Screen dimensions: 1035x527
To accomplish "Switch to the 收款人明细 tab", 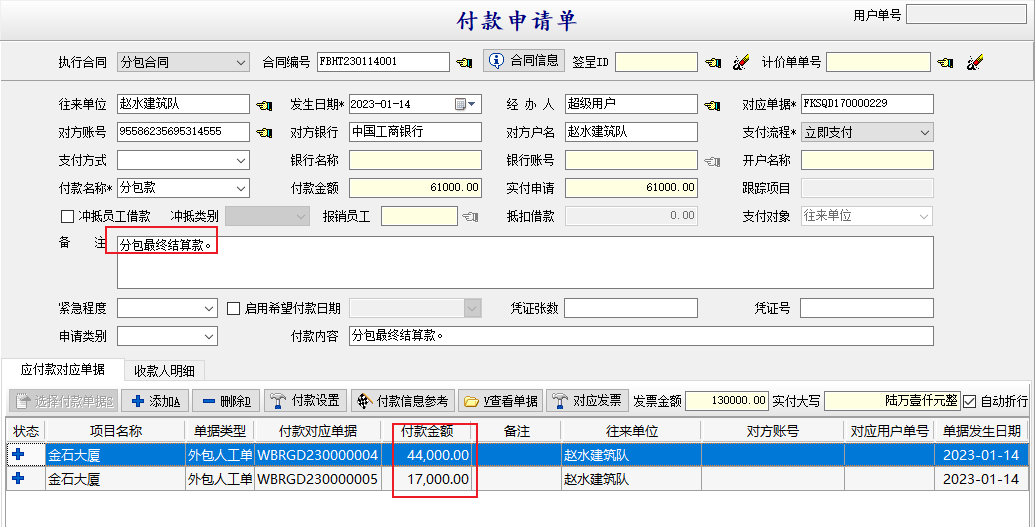I will click(164, 370).
